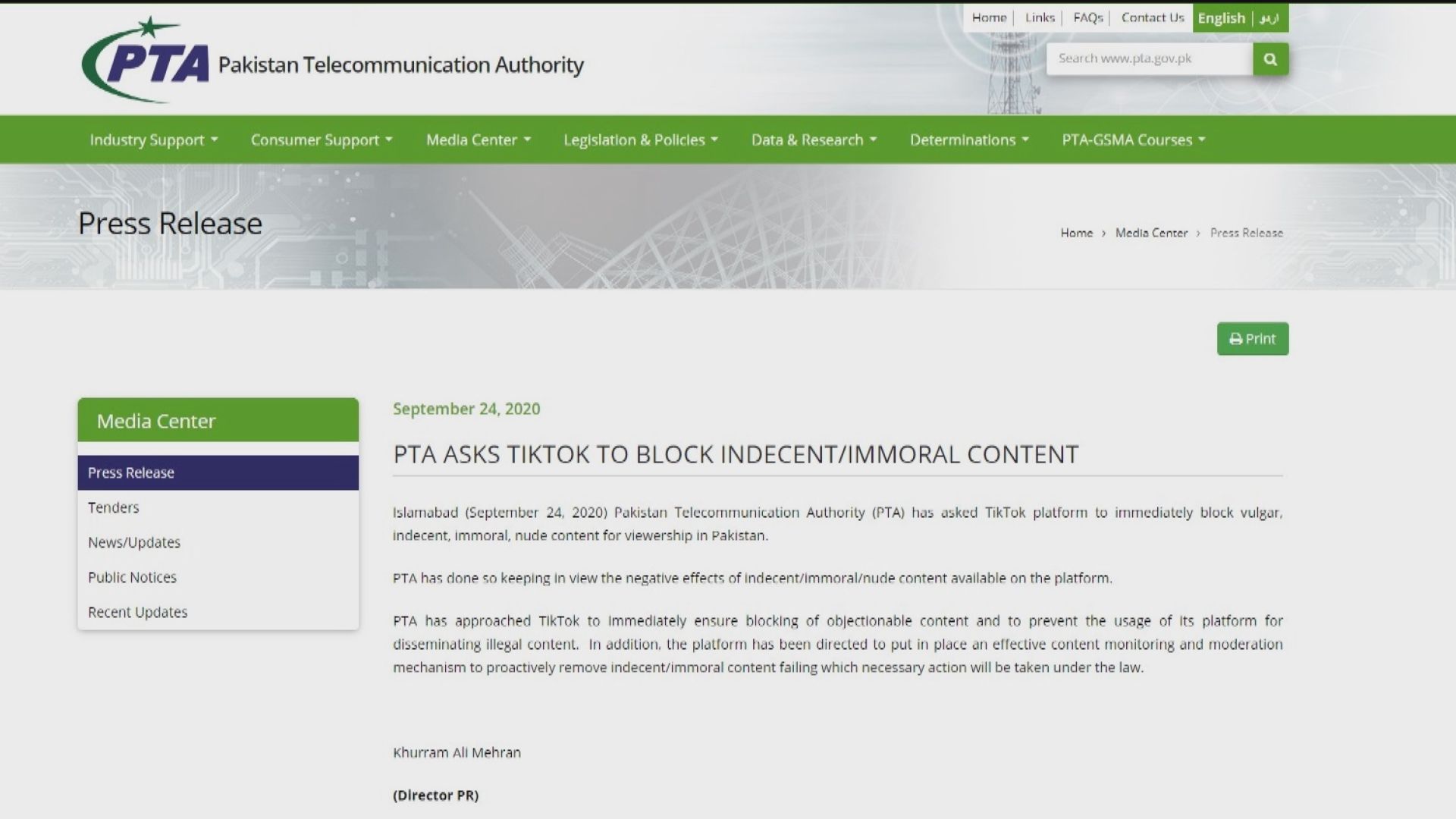Open the Media Center dropdown menu
This screenshot has height=819, width=1456.
click(x=478, y=140)
